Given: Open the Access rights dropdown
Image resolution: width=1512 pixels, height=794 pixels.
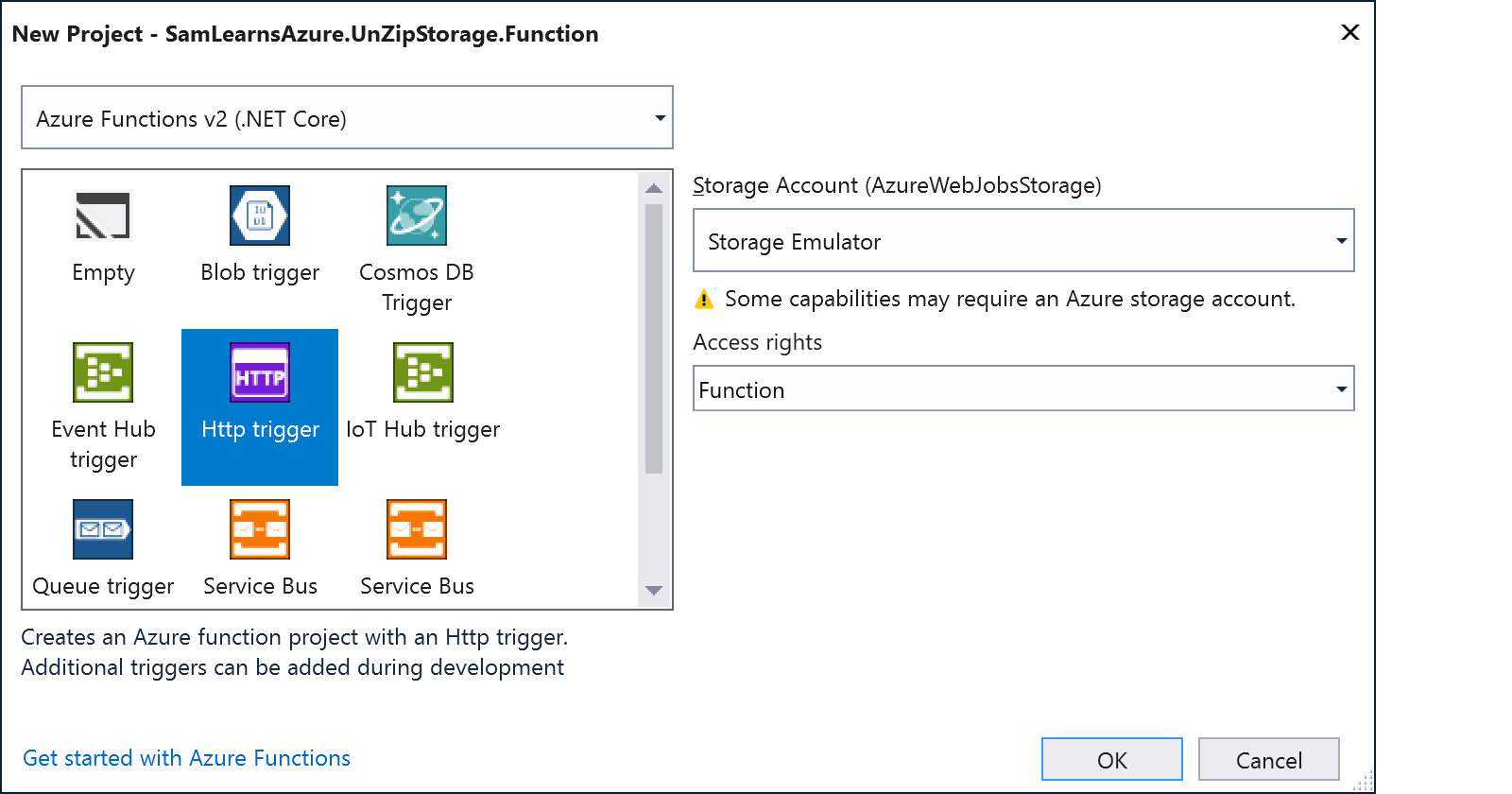Looking at the screenshot, I should [x=1022, y=389].
